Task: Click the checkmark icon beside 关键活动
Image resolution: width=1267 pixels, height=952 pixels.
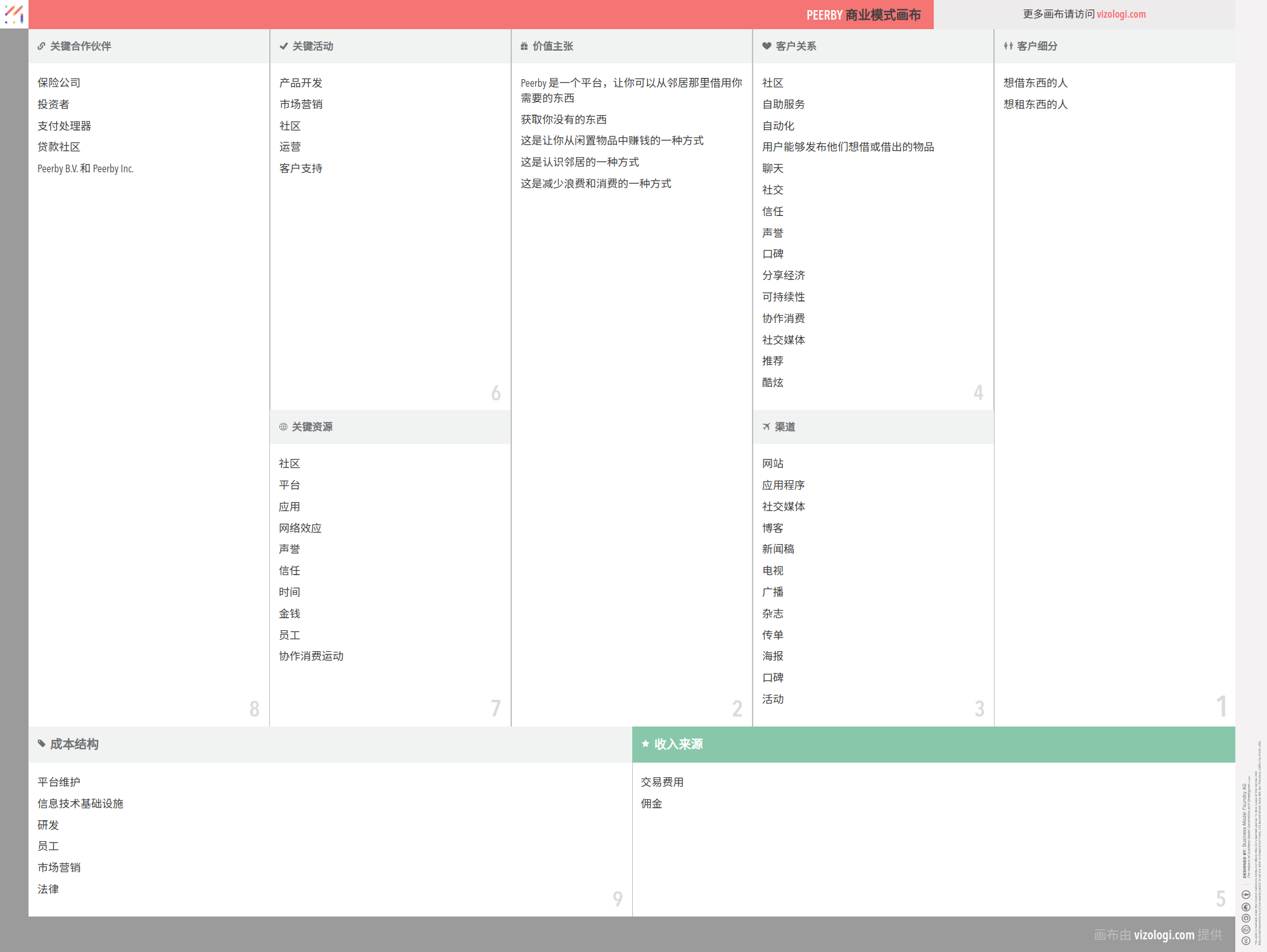Action: pyautogui.click(x=283, y=46)
